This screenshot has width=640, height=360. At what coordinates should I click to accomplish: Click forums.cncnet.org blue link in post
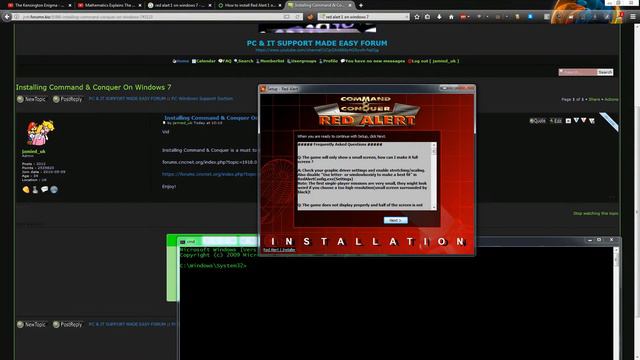click(209, 174)
